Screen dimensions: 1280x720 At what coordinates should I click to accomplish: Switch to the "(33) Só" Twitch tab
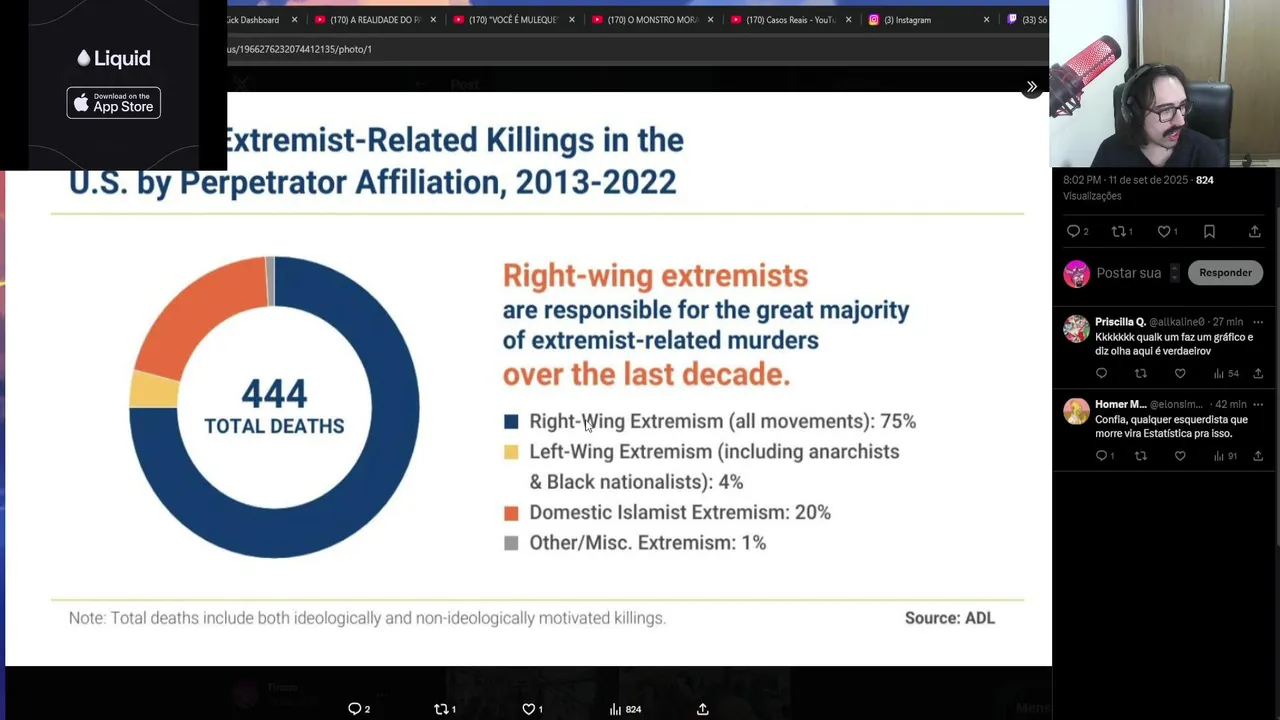(1027, 20)
